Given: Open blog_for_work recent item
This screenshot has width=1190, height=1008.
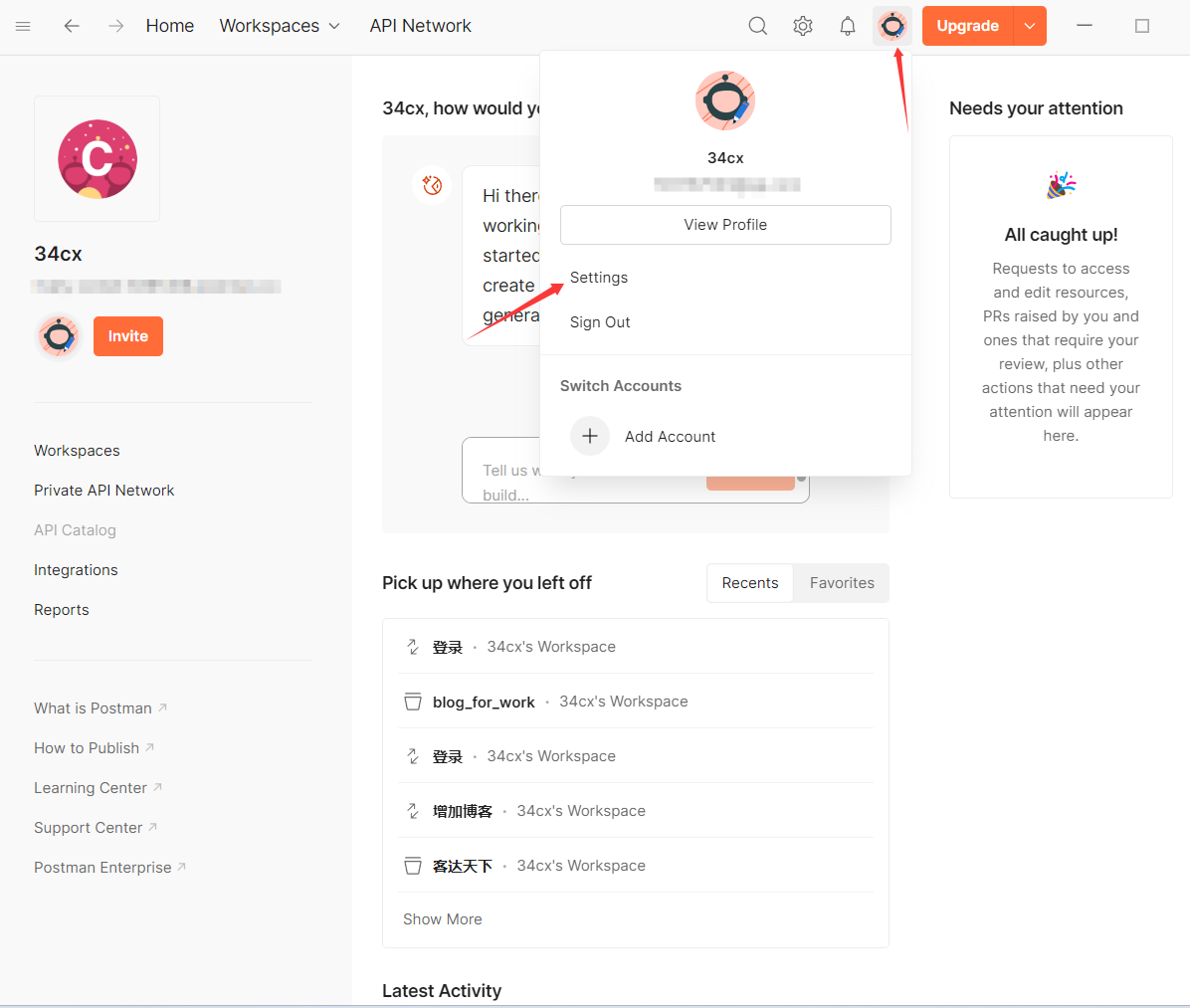Looking at the screenshot, I should pyautogui.click(x=636, y=702).
